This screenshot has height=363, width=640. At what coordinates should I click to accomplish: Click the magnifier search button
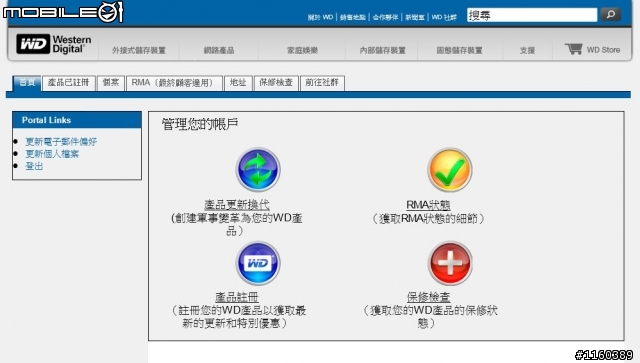[x=611, y=15]
